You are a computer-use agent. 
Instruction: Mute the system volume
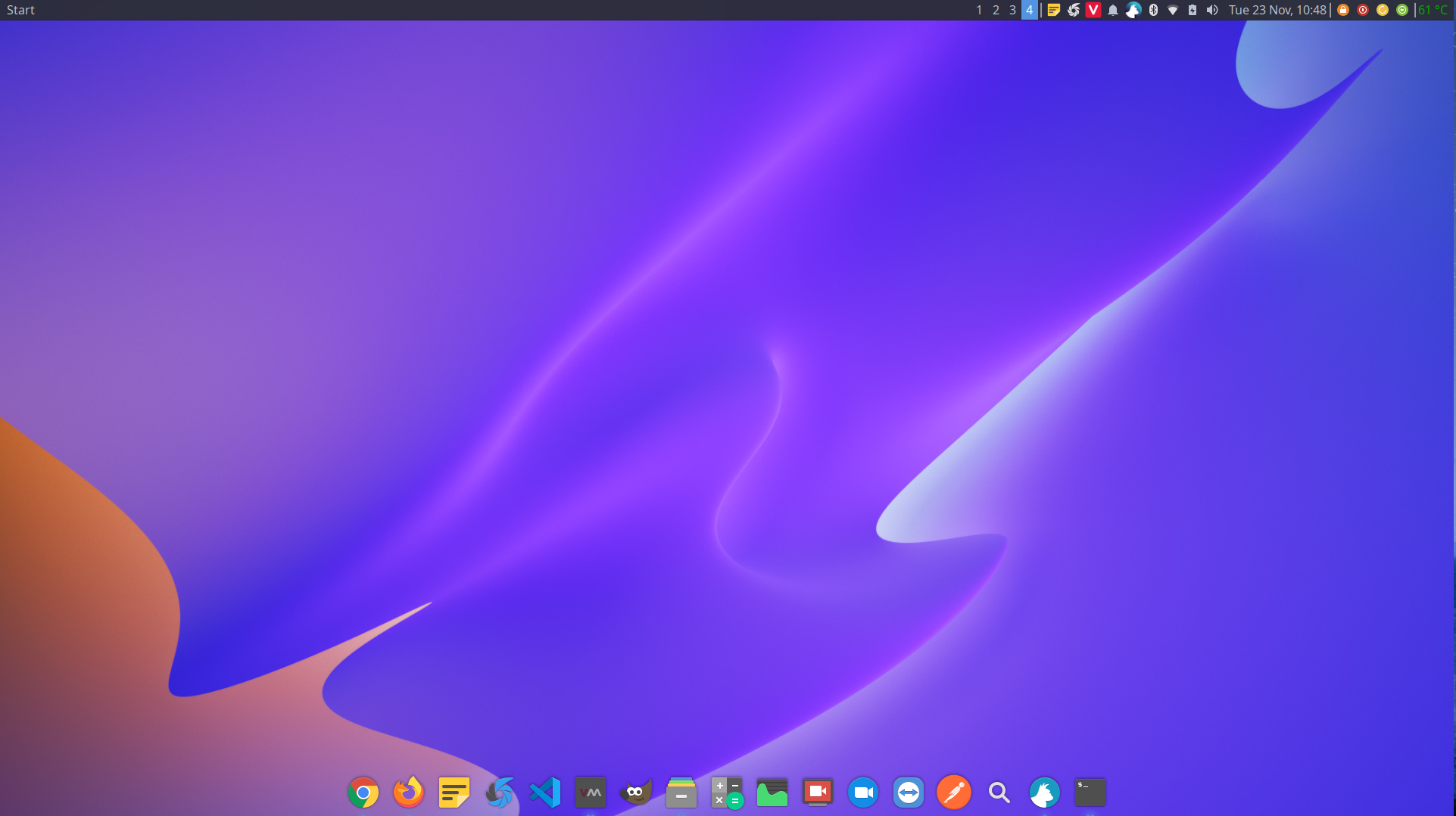(x=1211, y=10)
